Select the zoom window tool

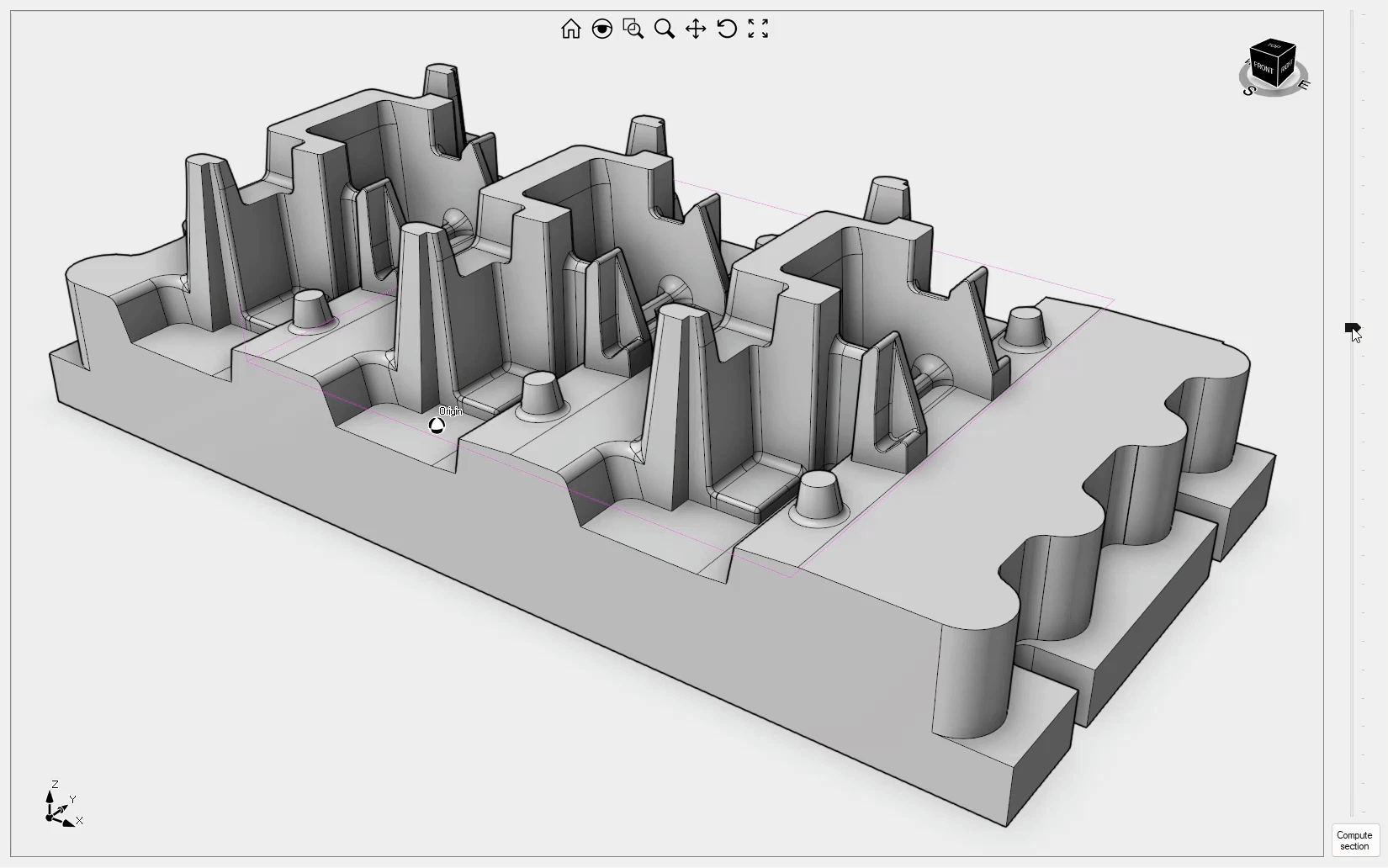click(633, 29)
